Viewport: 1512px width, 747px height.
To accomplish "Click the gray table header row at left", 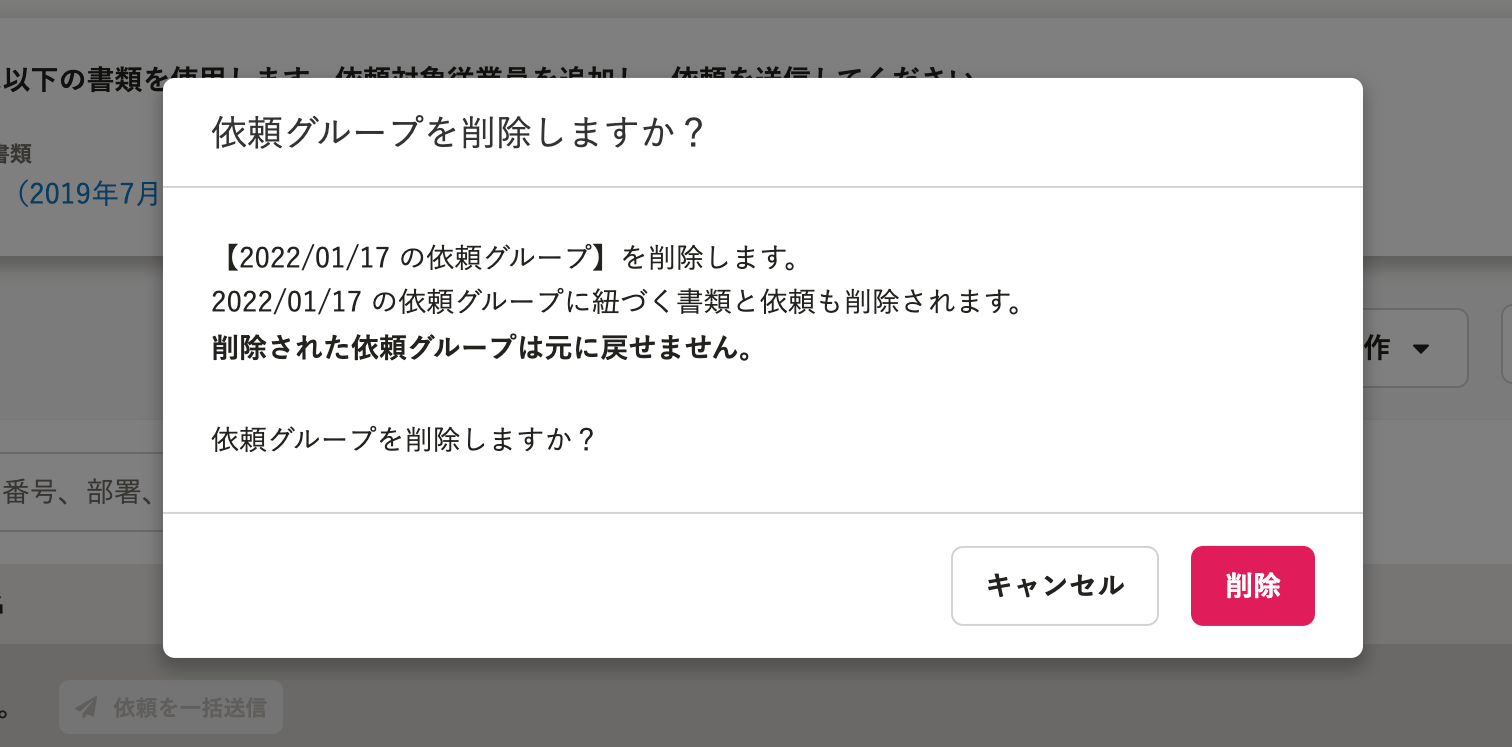I will [82, 604].
